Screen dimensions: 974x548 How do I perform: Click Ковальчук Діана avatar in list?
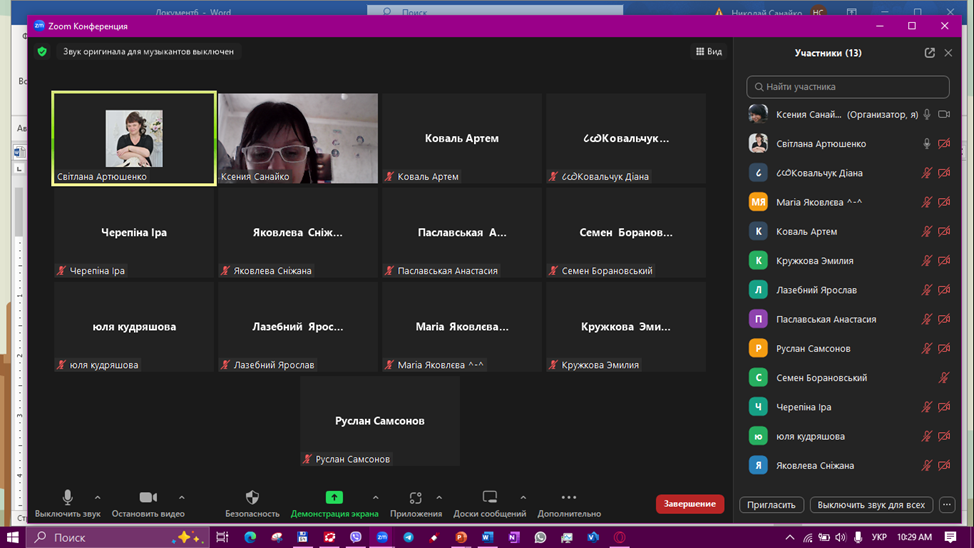[x=758, y=173]
